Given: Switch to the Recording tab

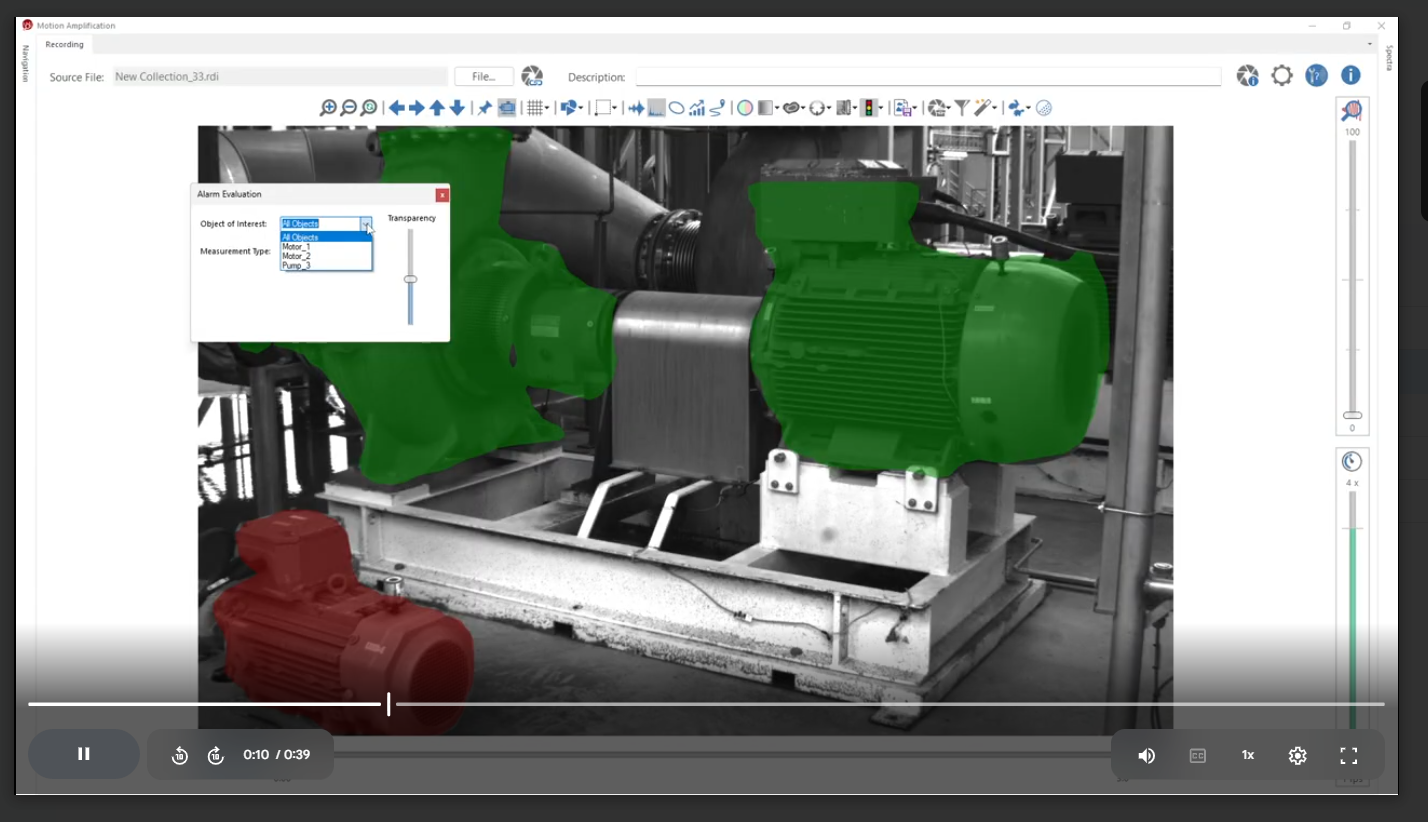Looking at the screenshot, I should pos(64,44).
